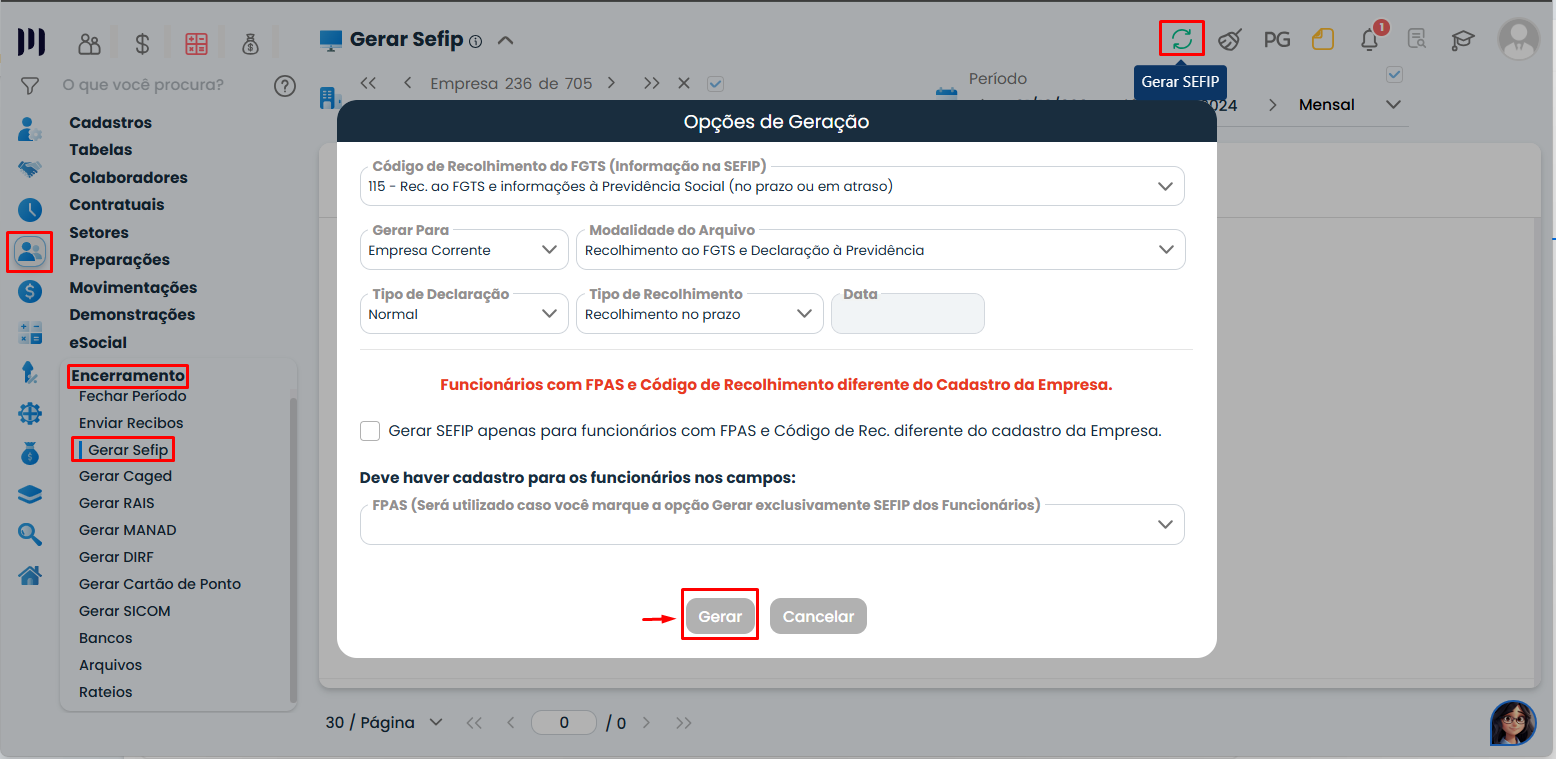Select Gerar RAIS in the submenu

click(x=117, y=503)
